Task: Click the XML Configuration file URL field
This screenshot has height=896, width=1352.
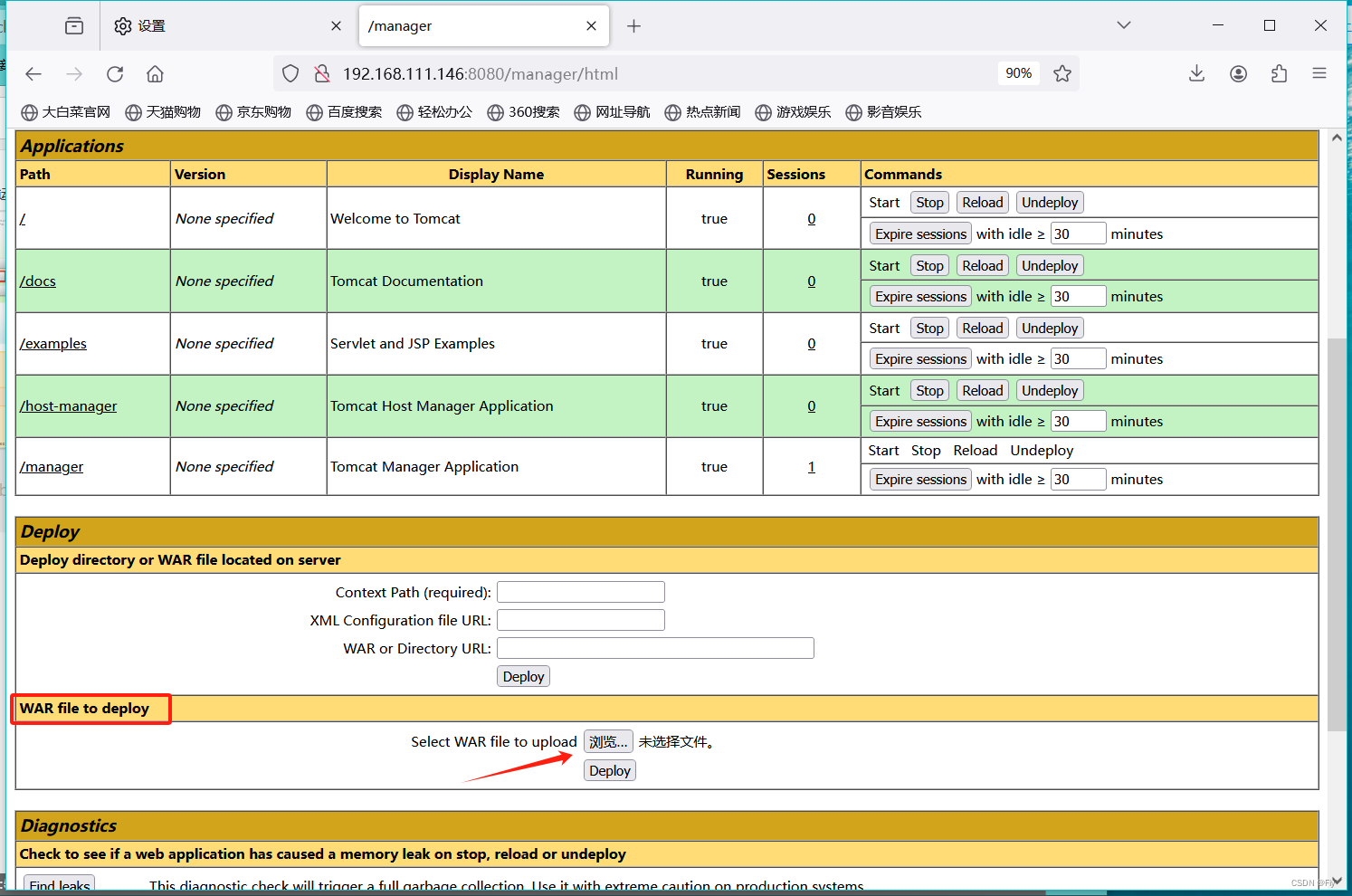Action: [x=581, y=620]
